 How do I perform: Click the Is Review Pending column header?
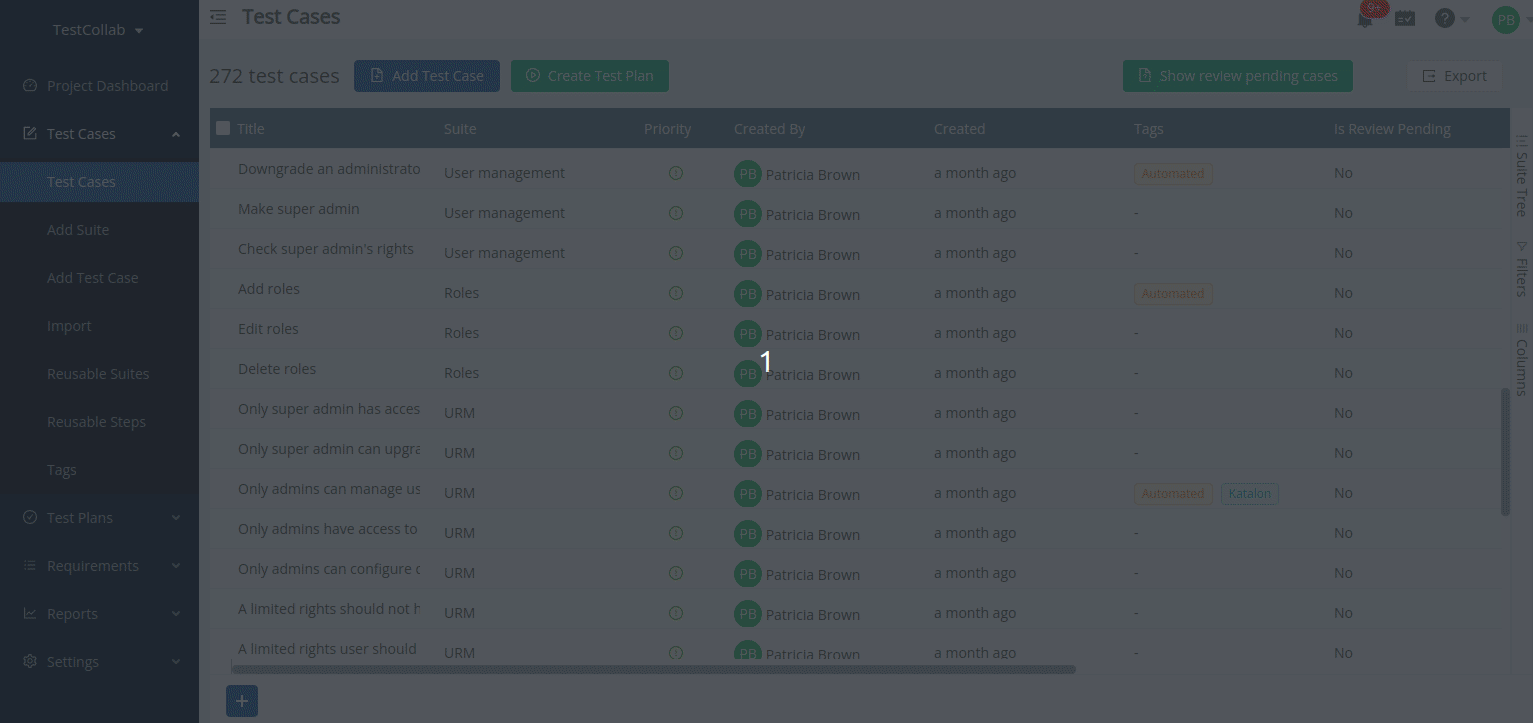tap(1392, 129)
